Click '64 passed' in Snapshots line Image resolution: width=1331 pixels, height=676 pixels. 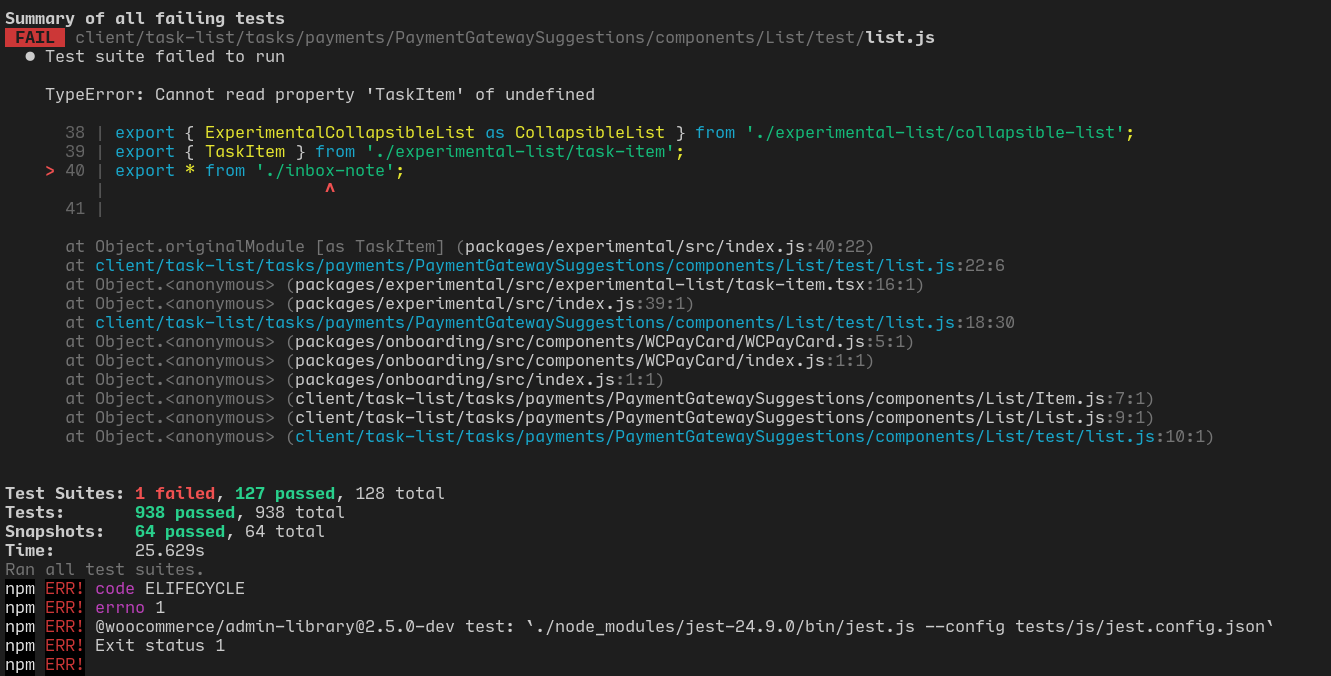(180, 531)
